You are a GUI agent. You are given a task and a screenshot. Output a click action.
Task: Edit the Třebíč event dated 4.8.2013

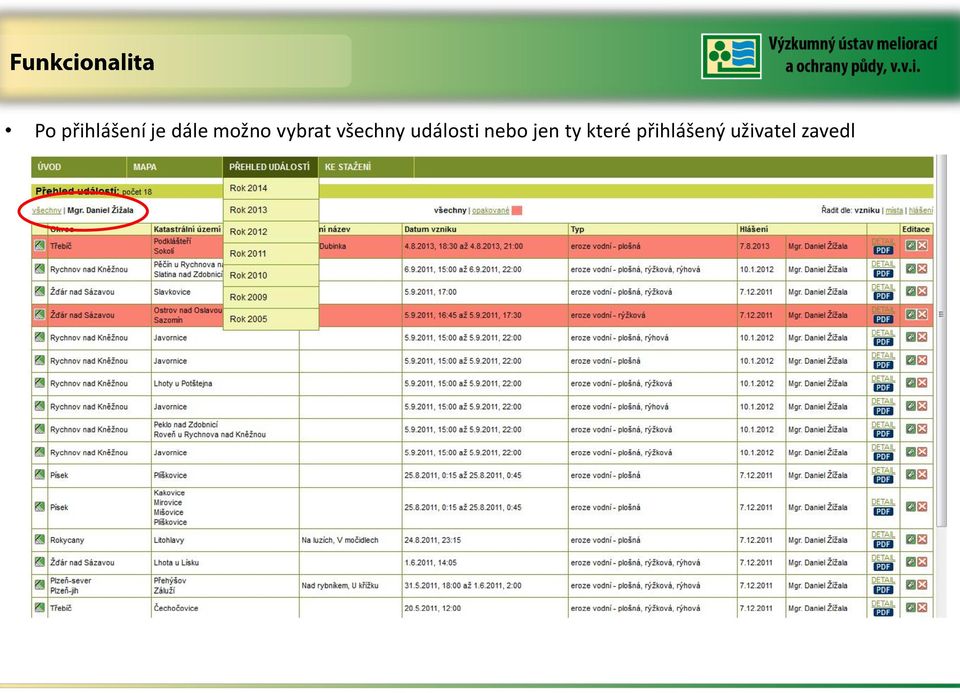point(910,245)
